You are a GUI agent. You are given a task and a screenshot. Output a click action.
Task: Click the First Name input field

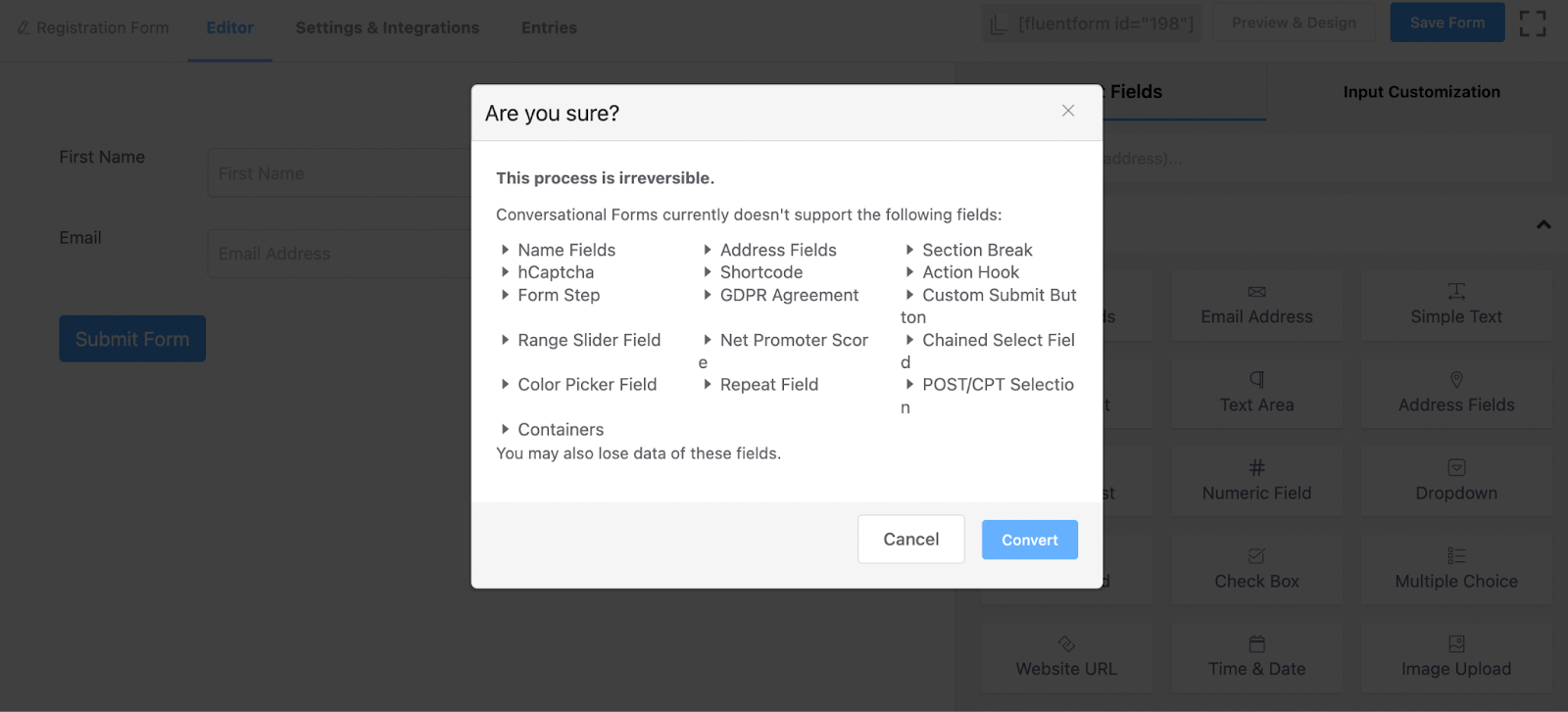[339, 173]
